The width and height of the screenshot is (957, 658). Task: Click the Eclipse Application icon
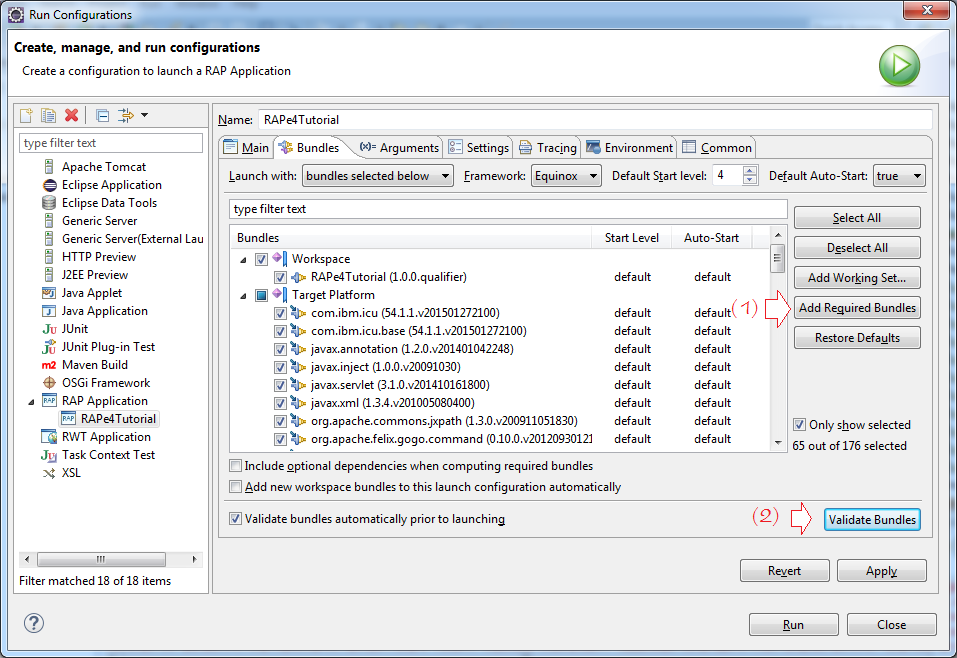click(49, 185)
